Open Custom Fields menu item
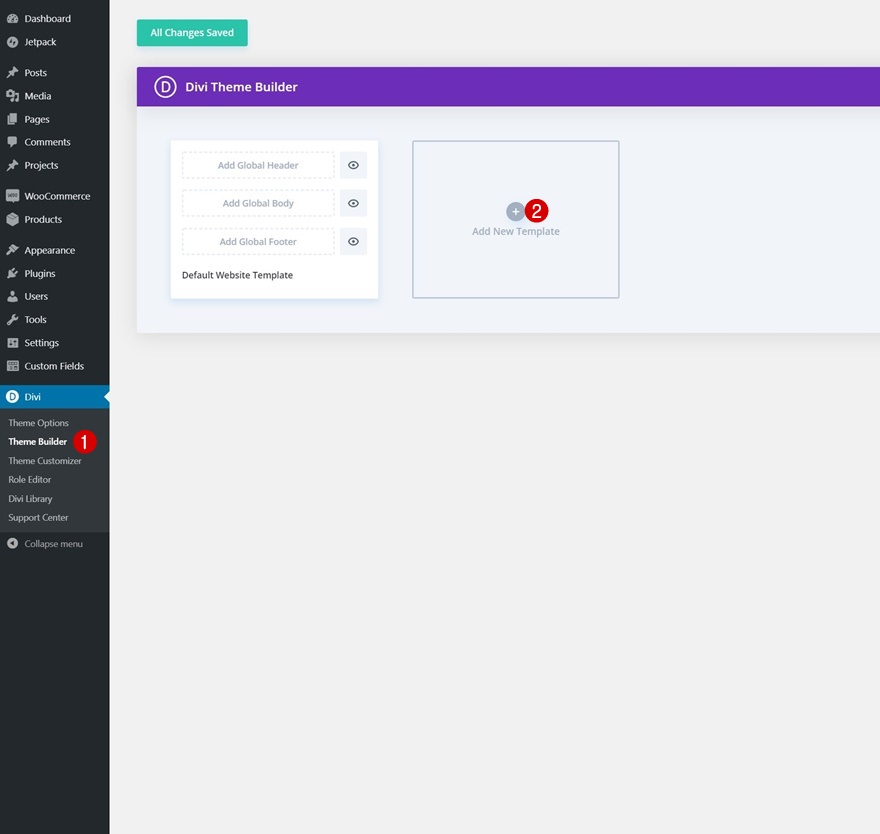 (54, 366)
